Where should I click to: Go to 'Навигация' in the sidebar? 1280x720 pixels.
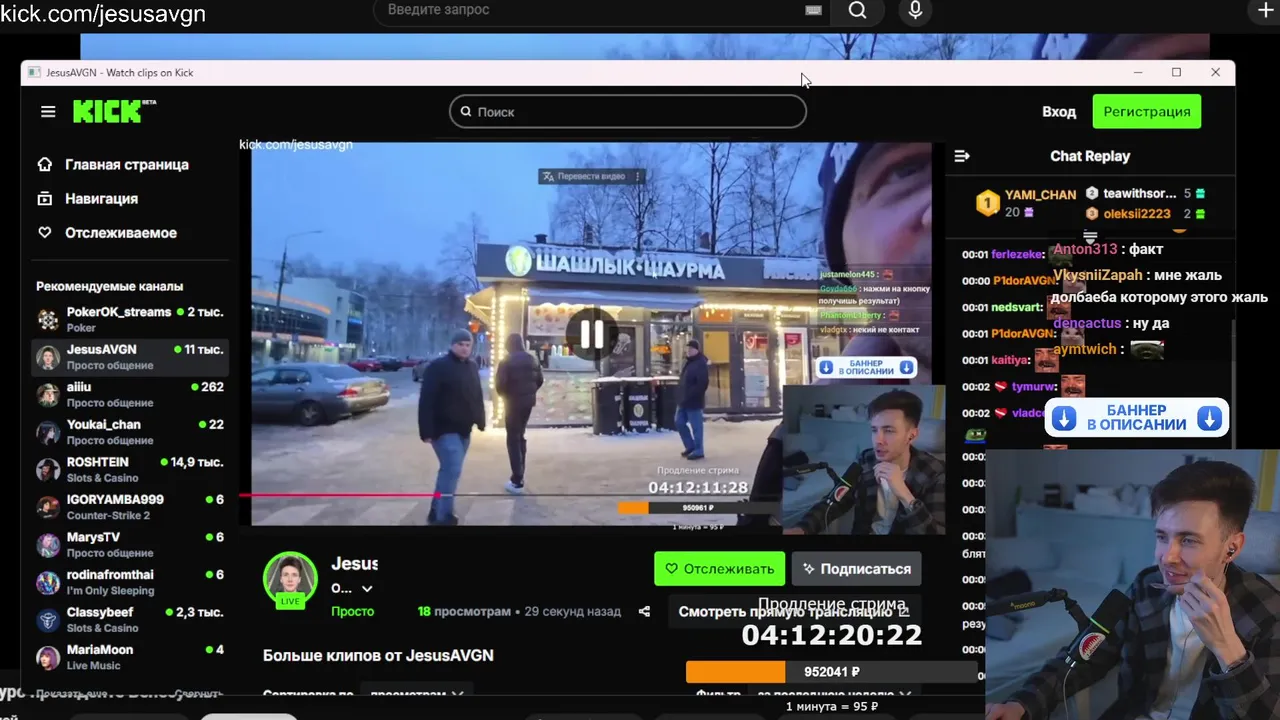(102, 198)
